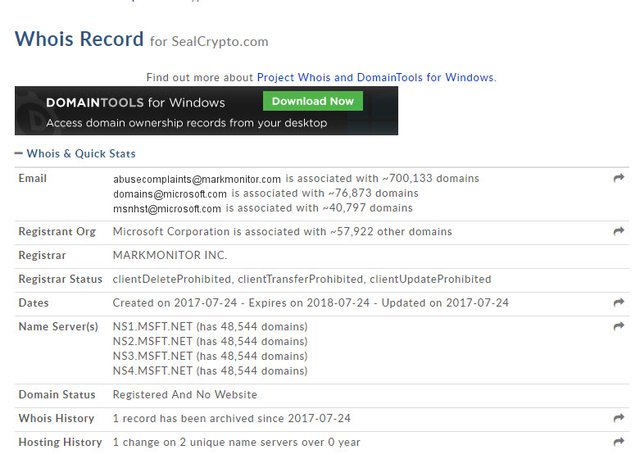Image resolution: width=640 pixels, height=455 pixels.
Task: Click the Name Server(s) row arrow icon
Action: (x=619, y=326)
